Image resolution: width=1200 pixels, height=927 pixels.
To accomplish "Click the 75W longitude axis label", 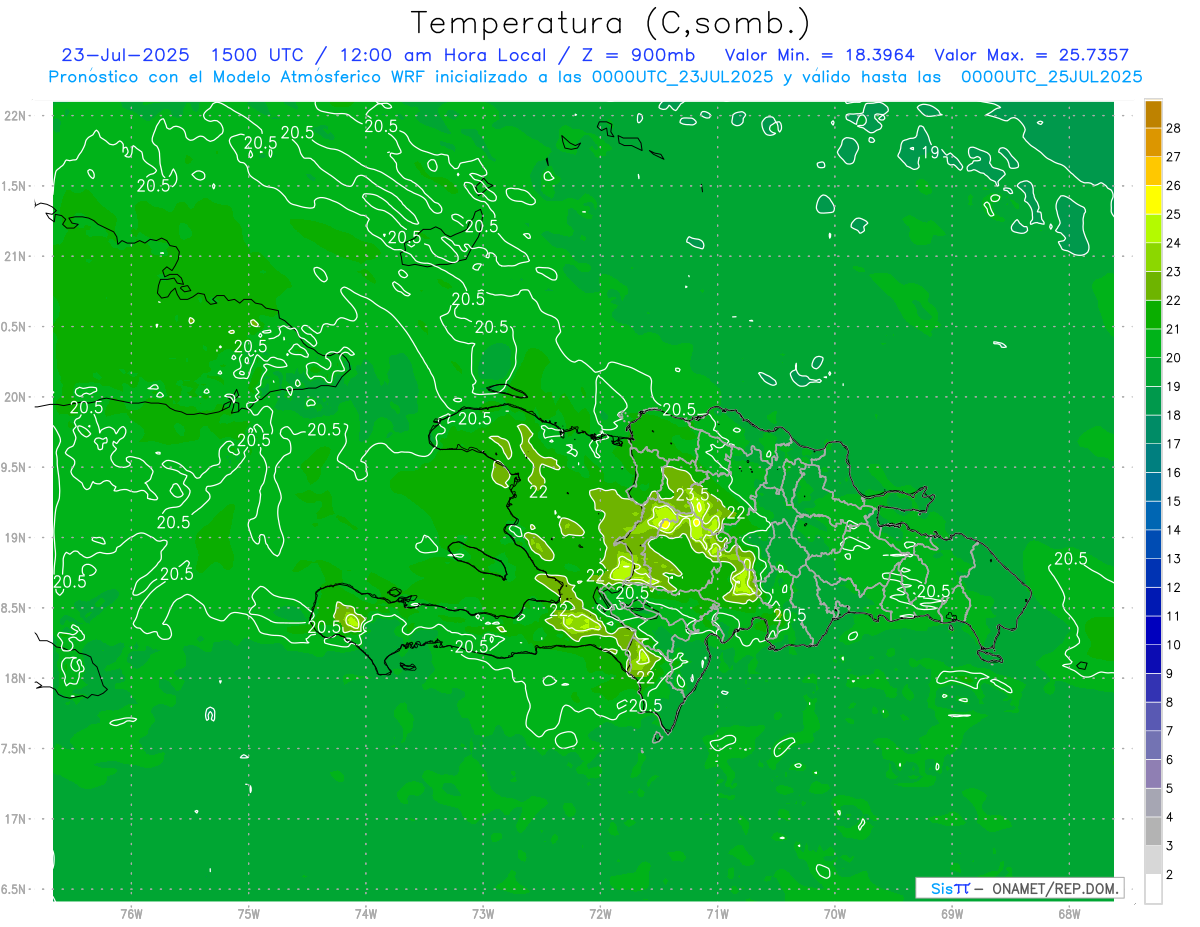I will (249, 913).
